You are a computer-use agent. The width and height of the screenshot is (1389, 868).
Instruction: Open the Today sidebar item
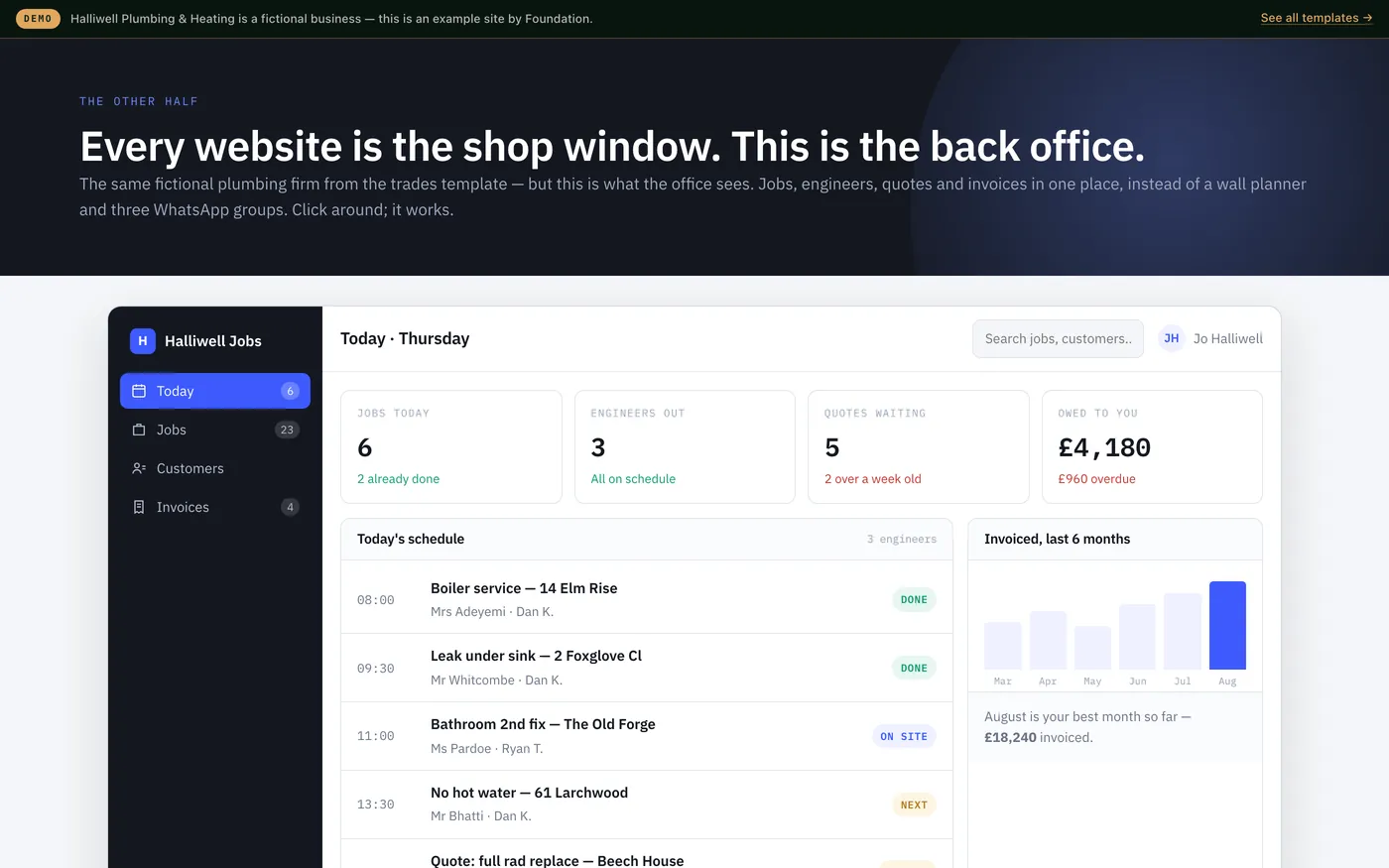click(215, 391)
